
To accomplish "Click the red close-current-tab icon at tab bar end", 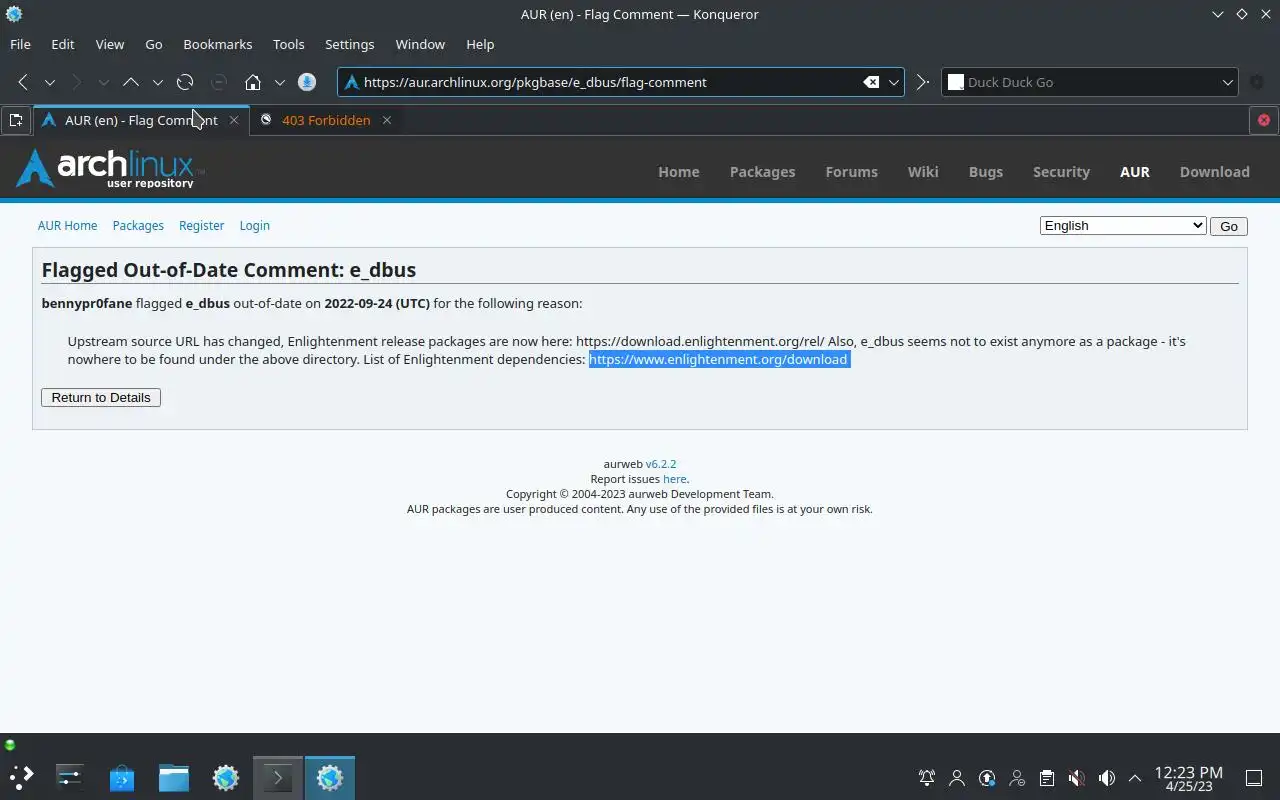I will (1264, 120).
